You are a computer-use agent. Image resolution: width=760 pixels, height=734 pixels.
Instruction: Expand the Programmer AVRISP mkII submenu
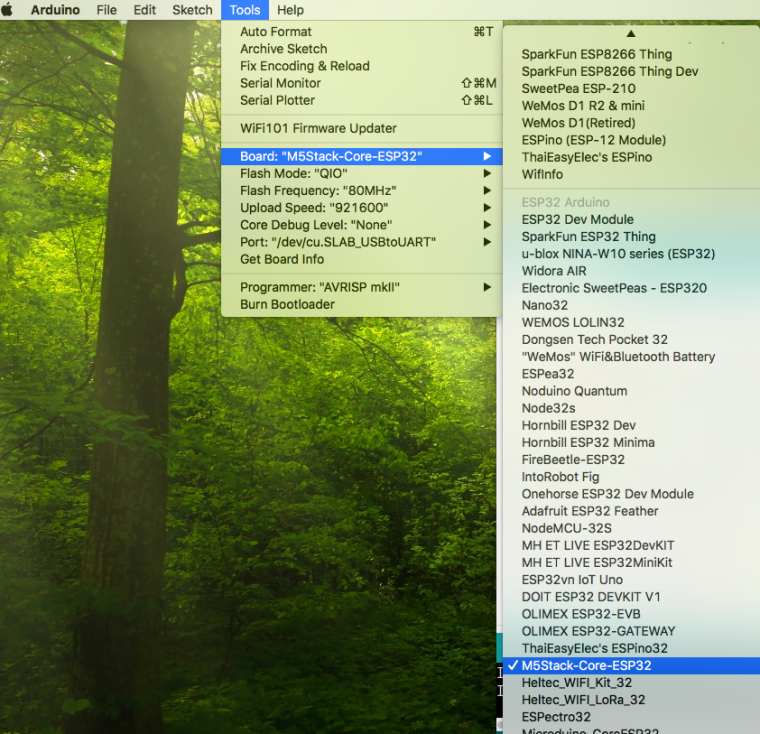point(362,287)
